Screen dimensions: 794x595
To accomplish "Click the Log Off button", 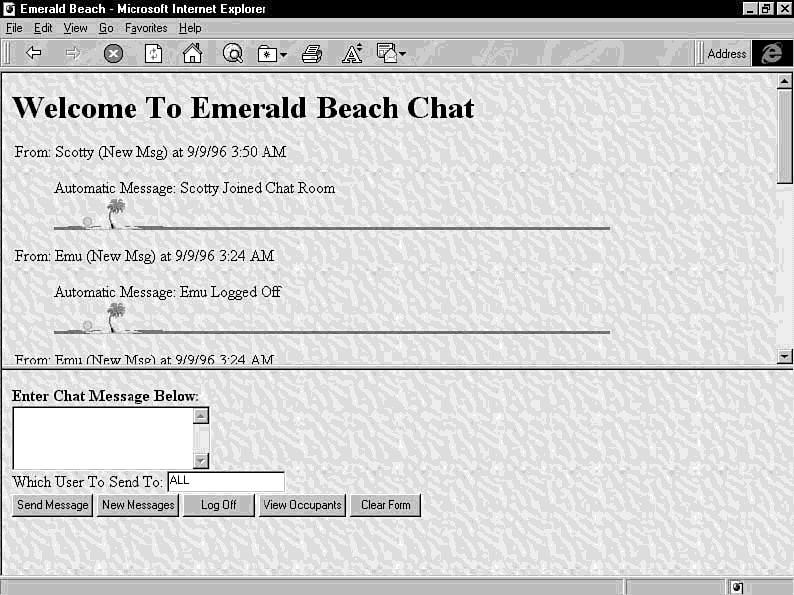I will pos(218,505).
